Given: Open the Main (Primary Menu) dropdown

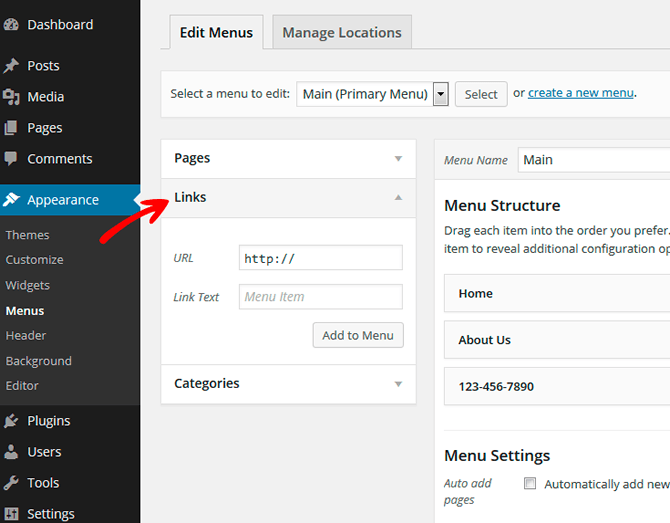Looking at the screenshot, I should click(372, 94).
